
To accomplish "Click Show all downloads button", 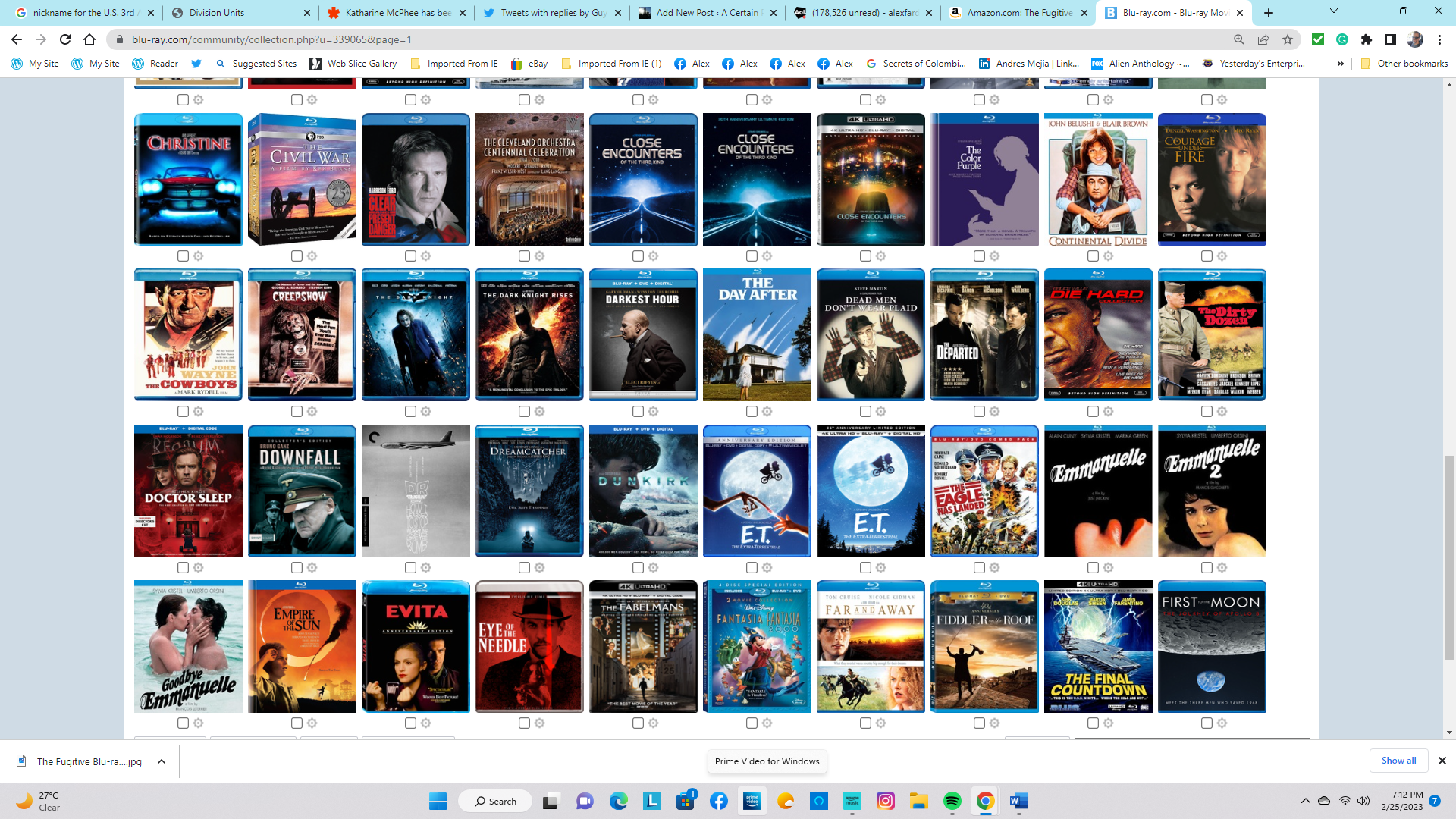I will (x=1398, y=761).
